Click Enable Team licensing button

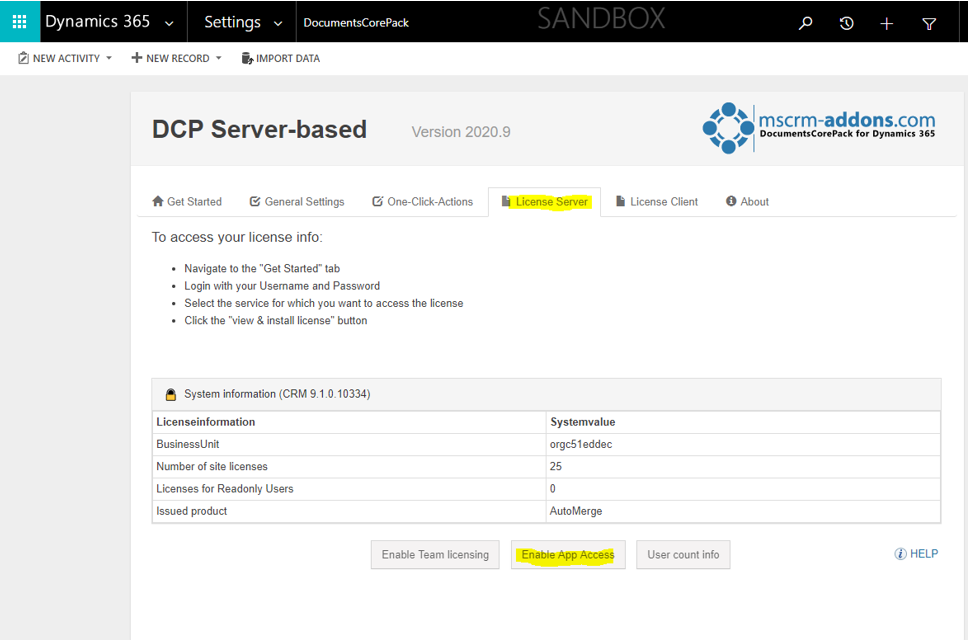pyautogui.click(x=435, y=554)
